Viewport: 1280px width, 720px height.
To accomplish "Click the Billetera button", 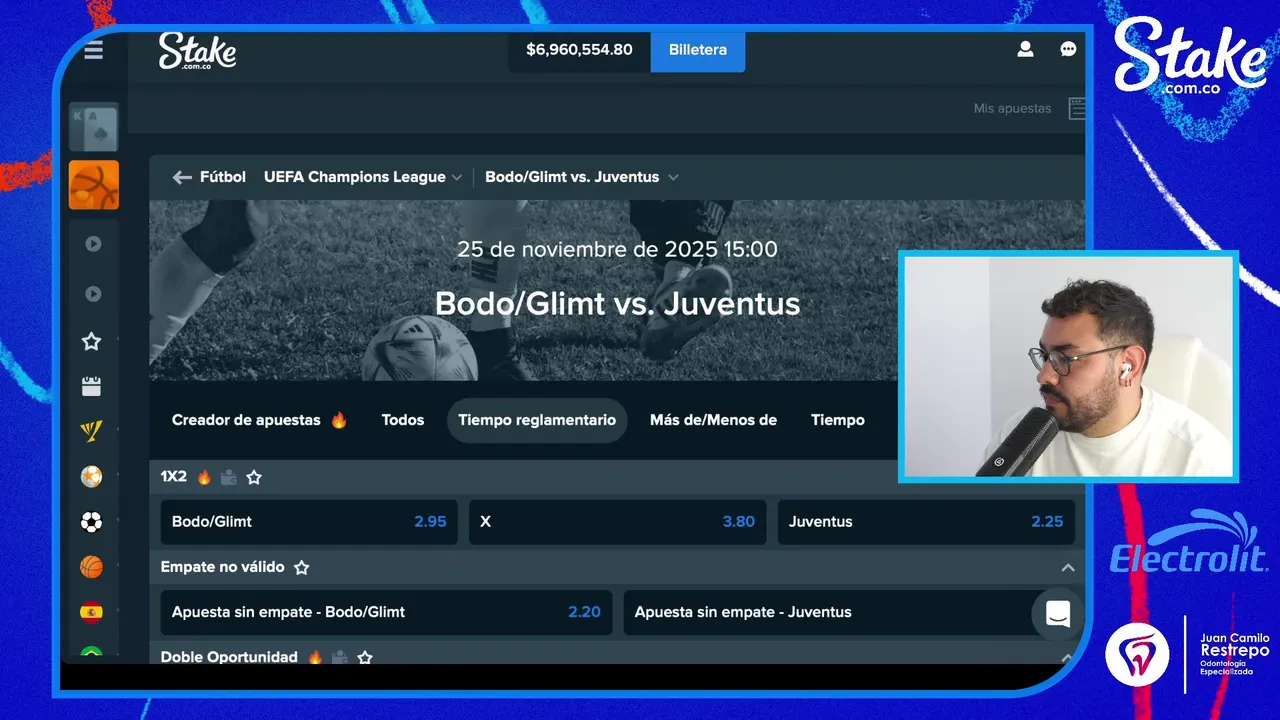I will [x=698, y=50].
